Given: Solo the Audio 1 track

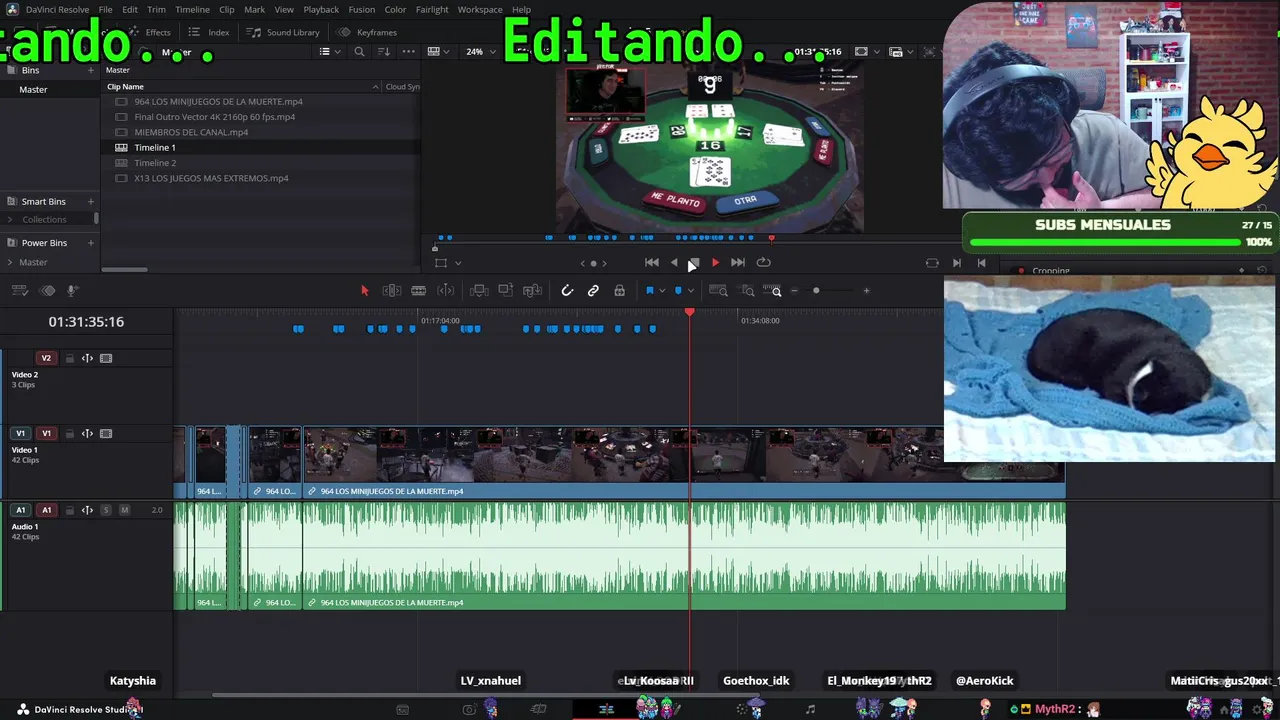Looking at the screenshot, I should coord(106,510).
